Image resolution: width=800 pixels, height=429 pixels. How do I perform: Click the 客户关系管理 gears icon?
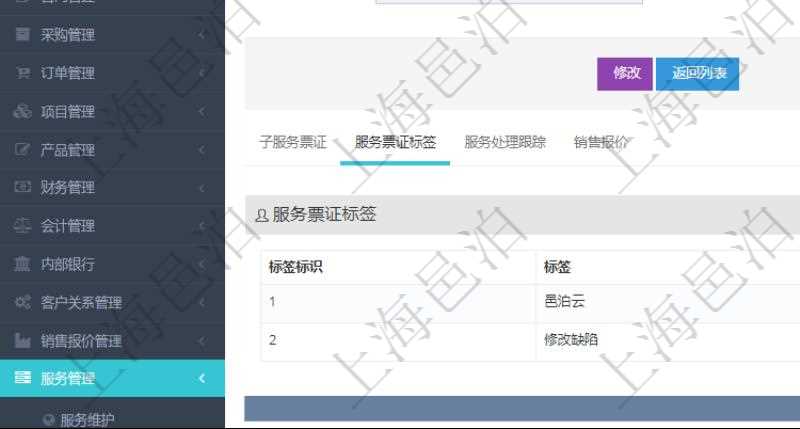[22, 302]
